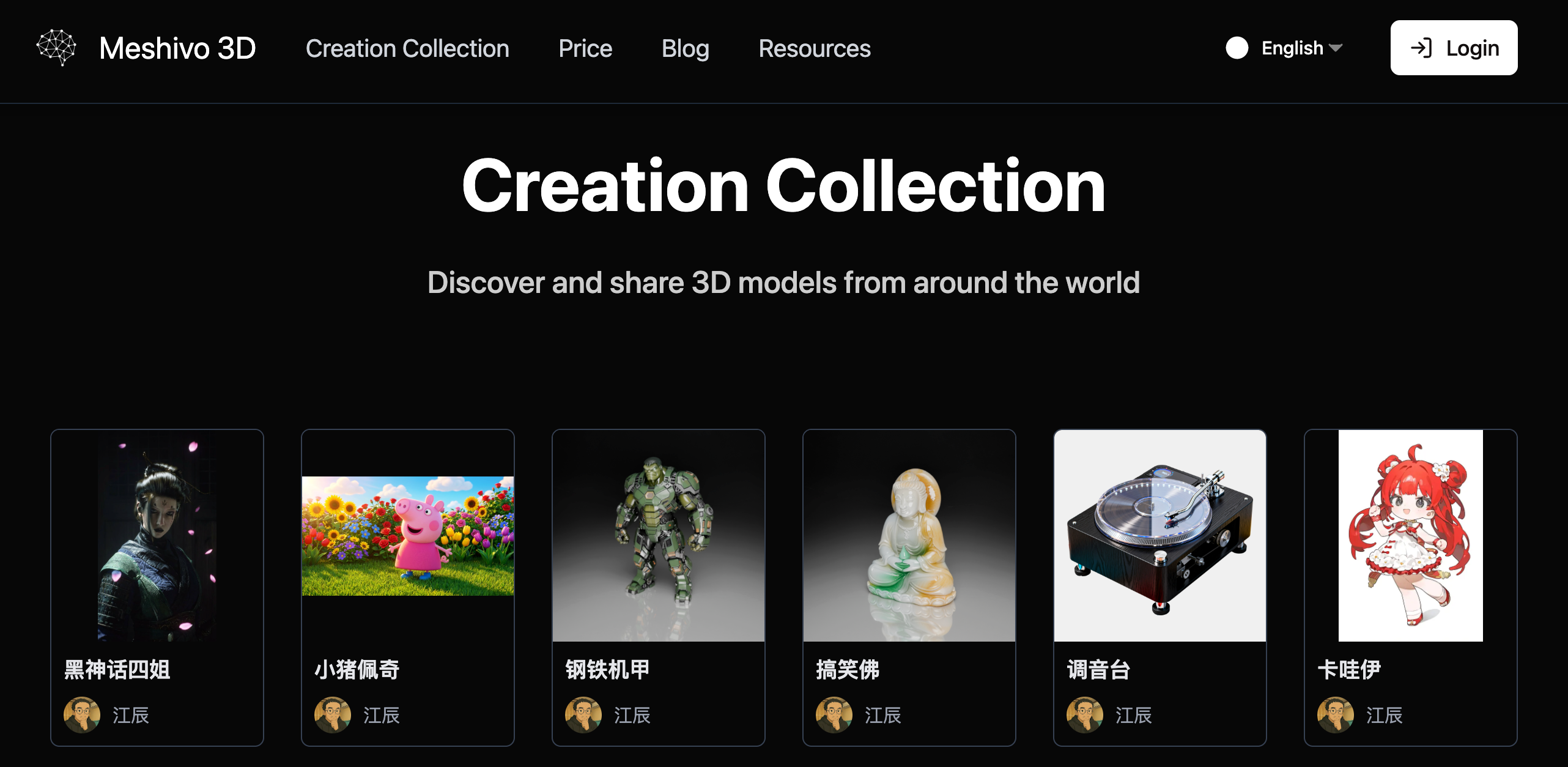This screenshot has height=767, width=1568.
Task: Open the English language dropdown
Action: pos(1301,48)
